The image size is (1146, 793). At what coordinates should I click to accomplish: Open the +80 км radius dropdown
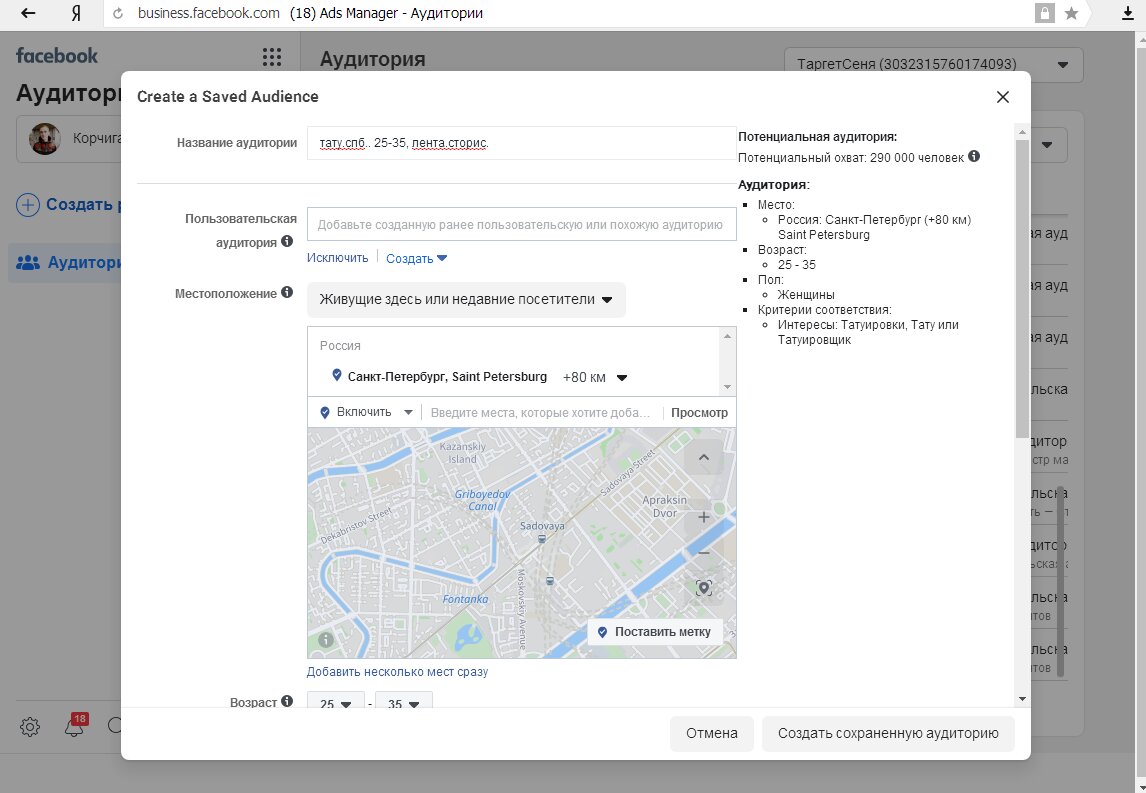click(x=595, y=378)
